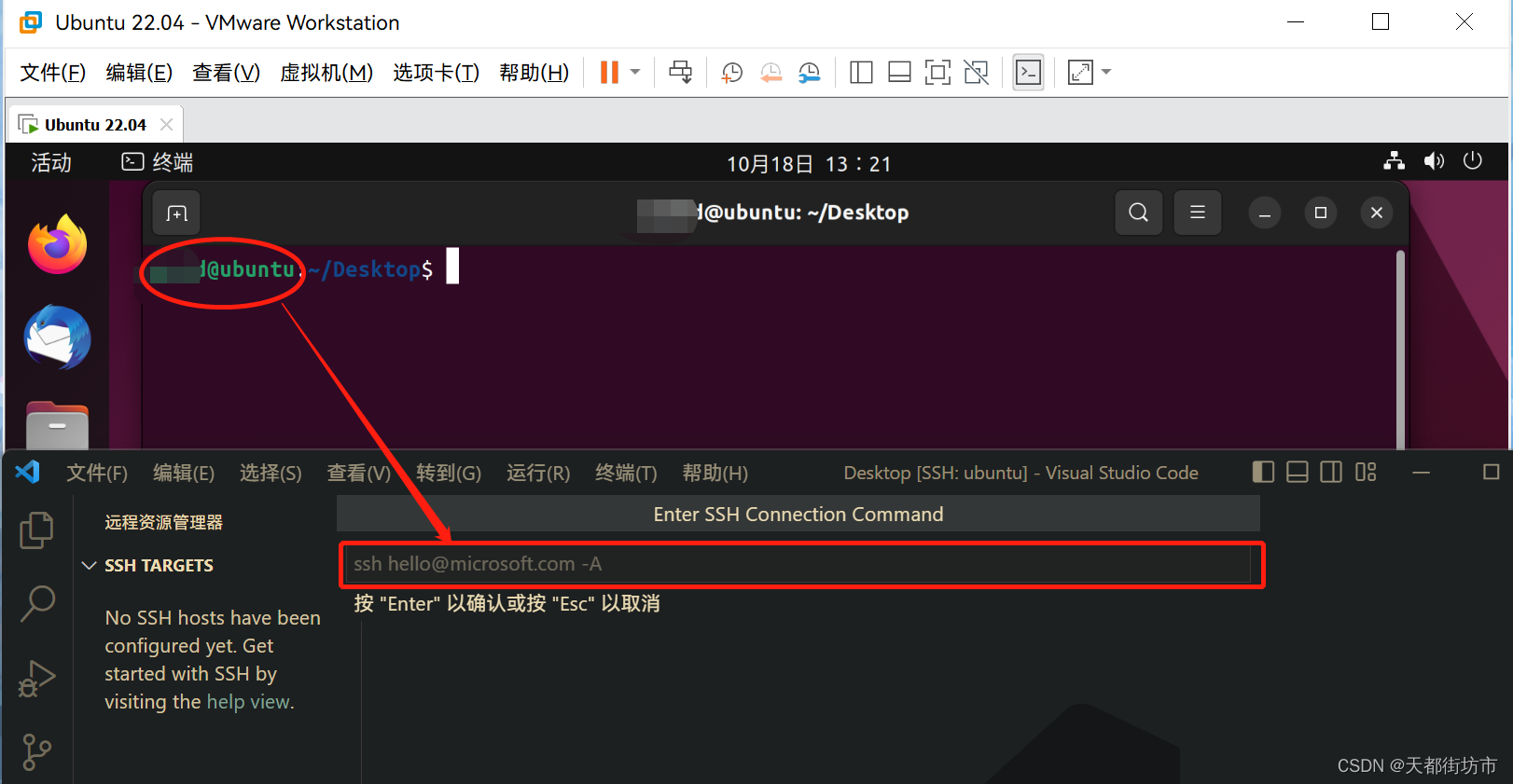Open a new terminal tab
The image size is (1513, 784).
coord(177,213)
